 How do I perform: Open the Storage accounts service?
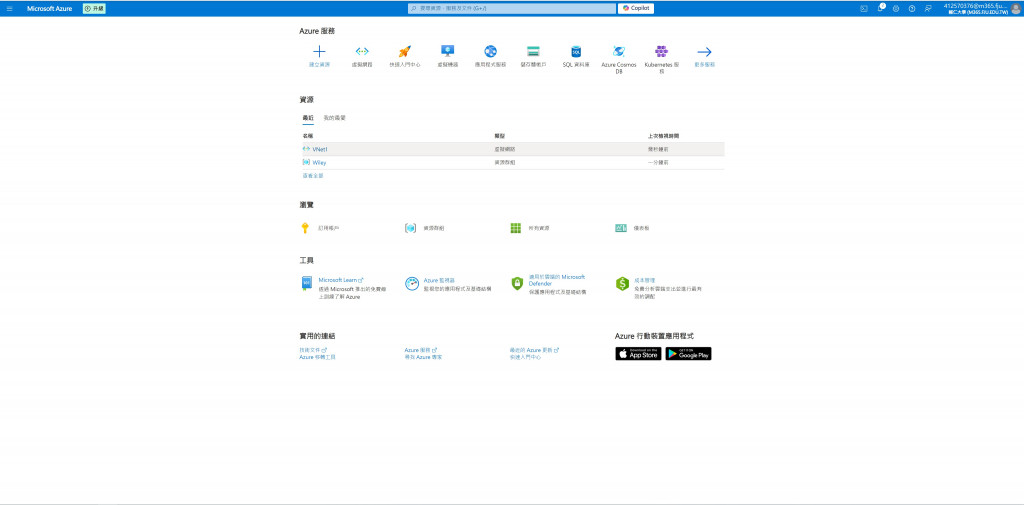click(534, 52)
